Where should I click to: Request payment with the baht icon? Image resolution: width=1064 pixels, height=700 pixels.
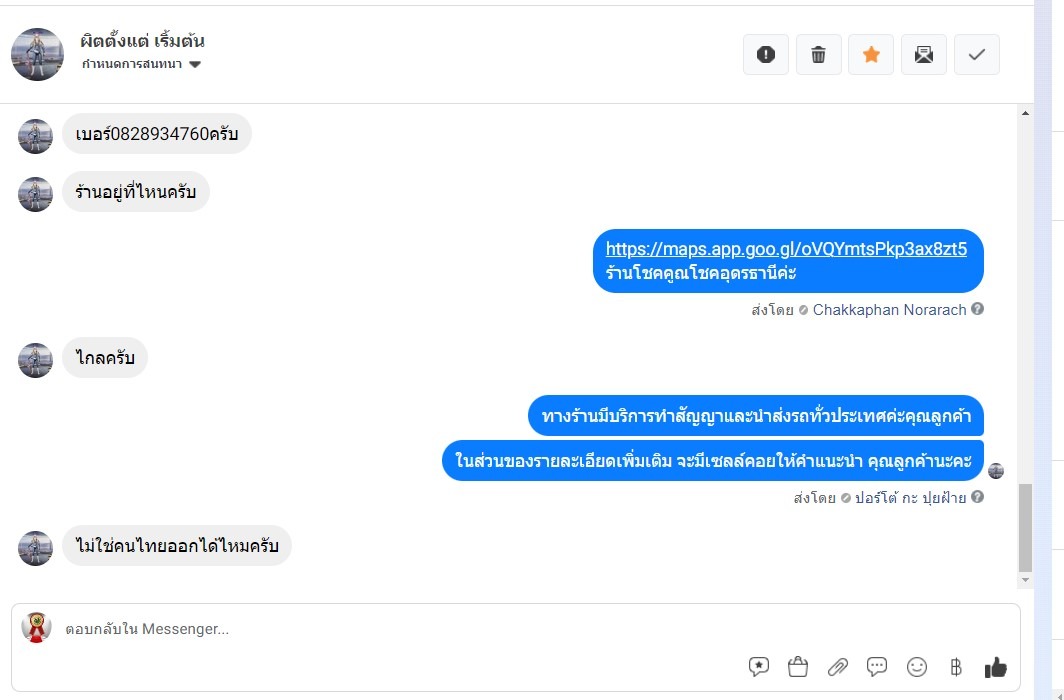tap(955, 667)
